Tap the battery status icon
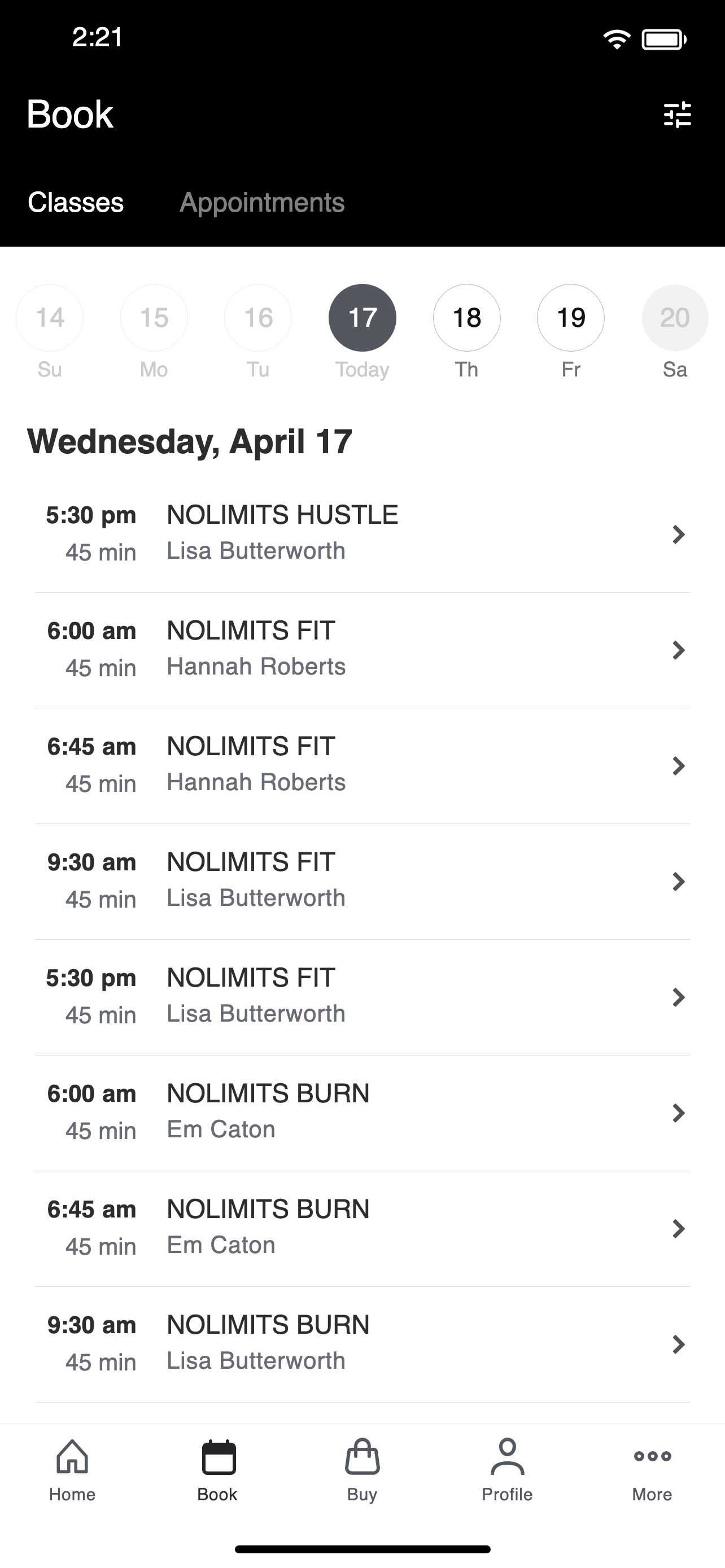 (664, 40)
